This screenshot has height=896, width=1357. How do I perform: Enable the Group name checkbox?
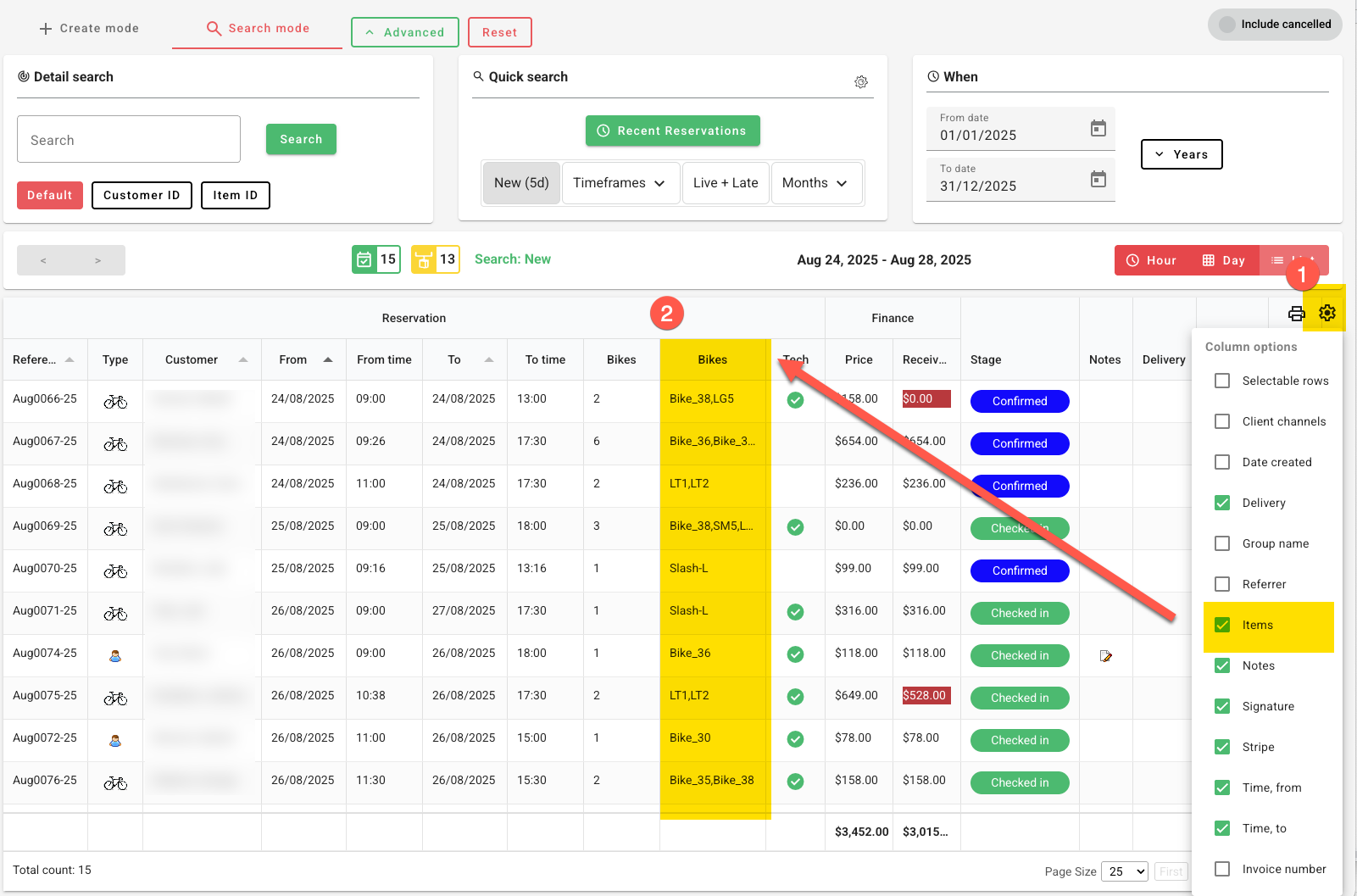click(1222, 543)
